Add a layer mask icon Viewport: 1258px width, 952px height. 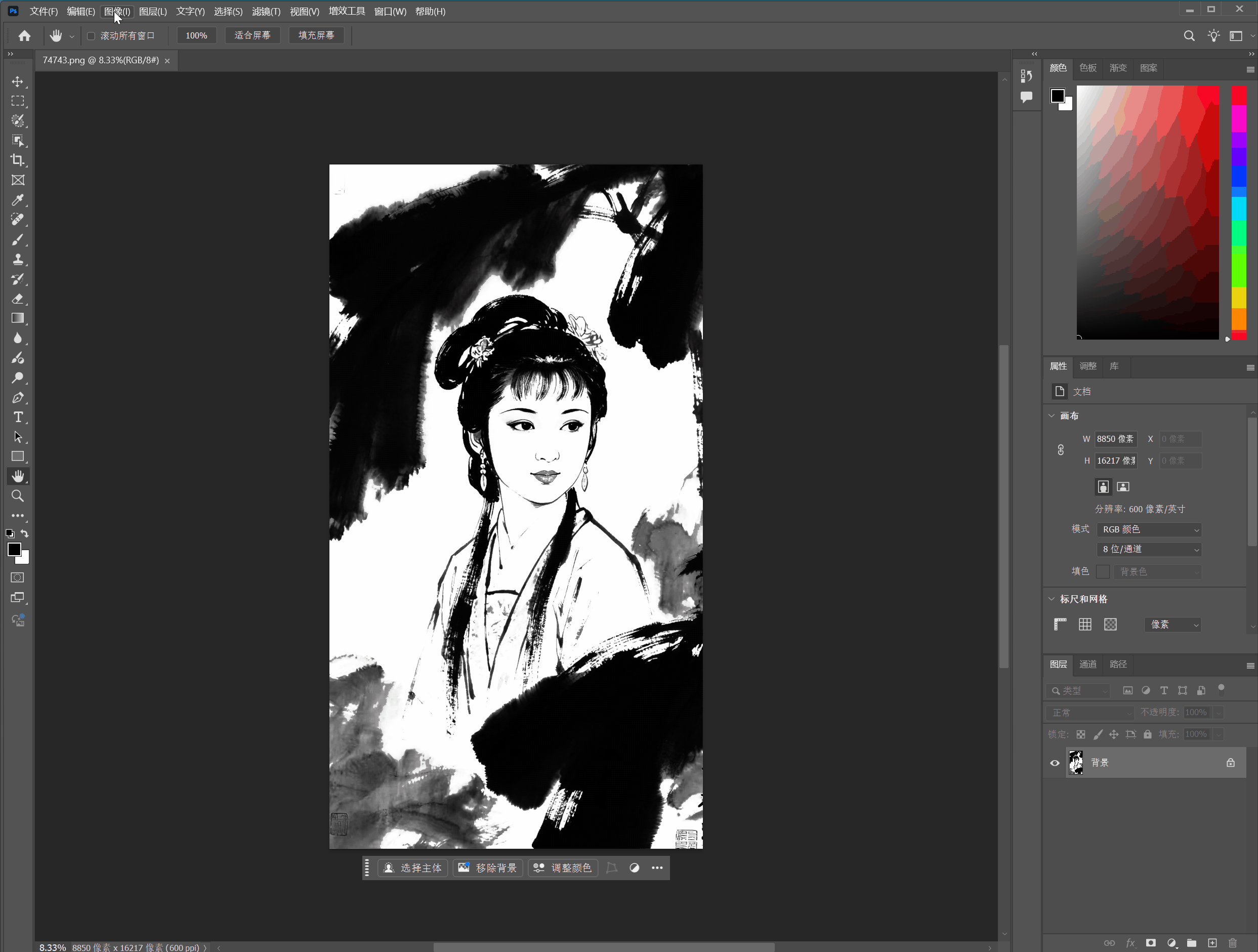[x=1151, y=943]
